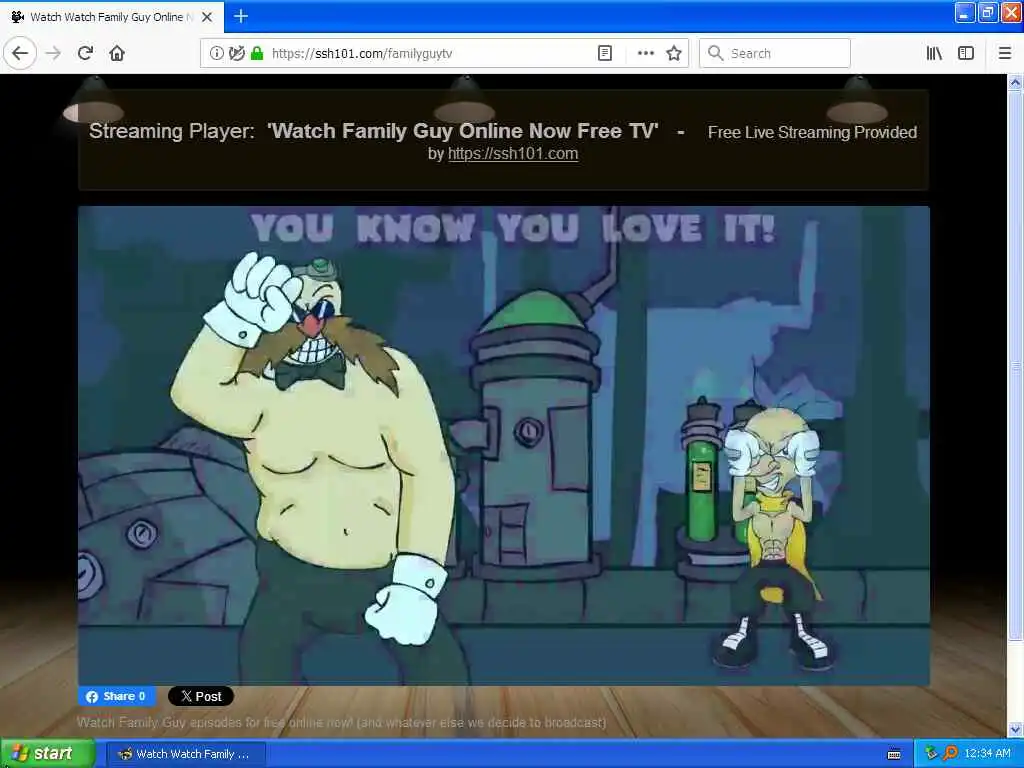Reload the current page
The width and height of the screenshot is (1024, 768).
tap(85, 54)
